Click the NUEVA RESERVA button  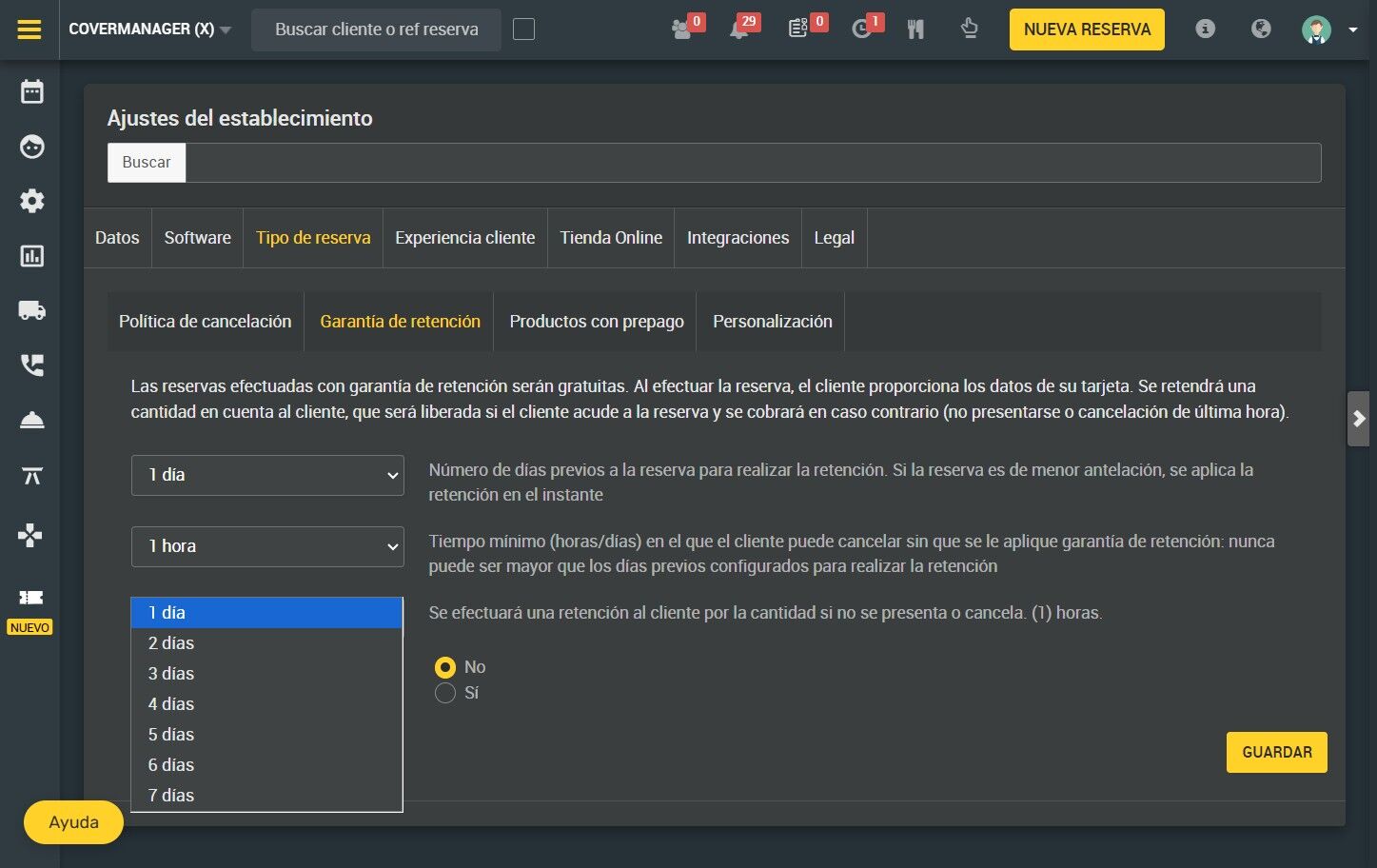point(1087,30)
